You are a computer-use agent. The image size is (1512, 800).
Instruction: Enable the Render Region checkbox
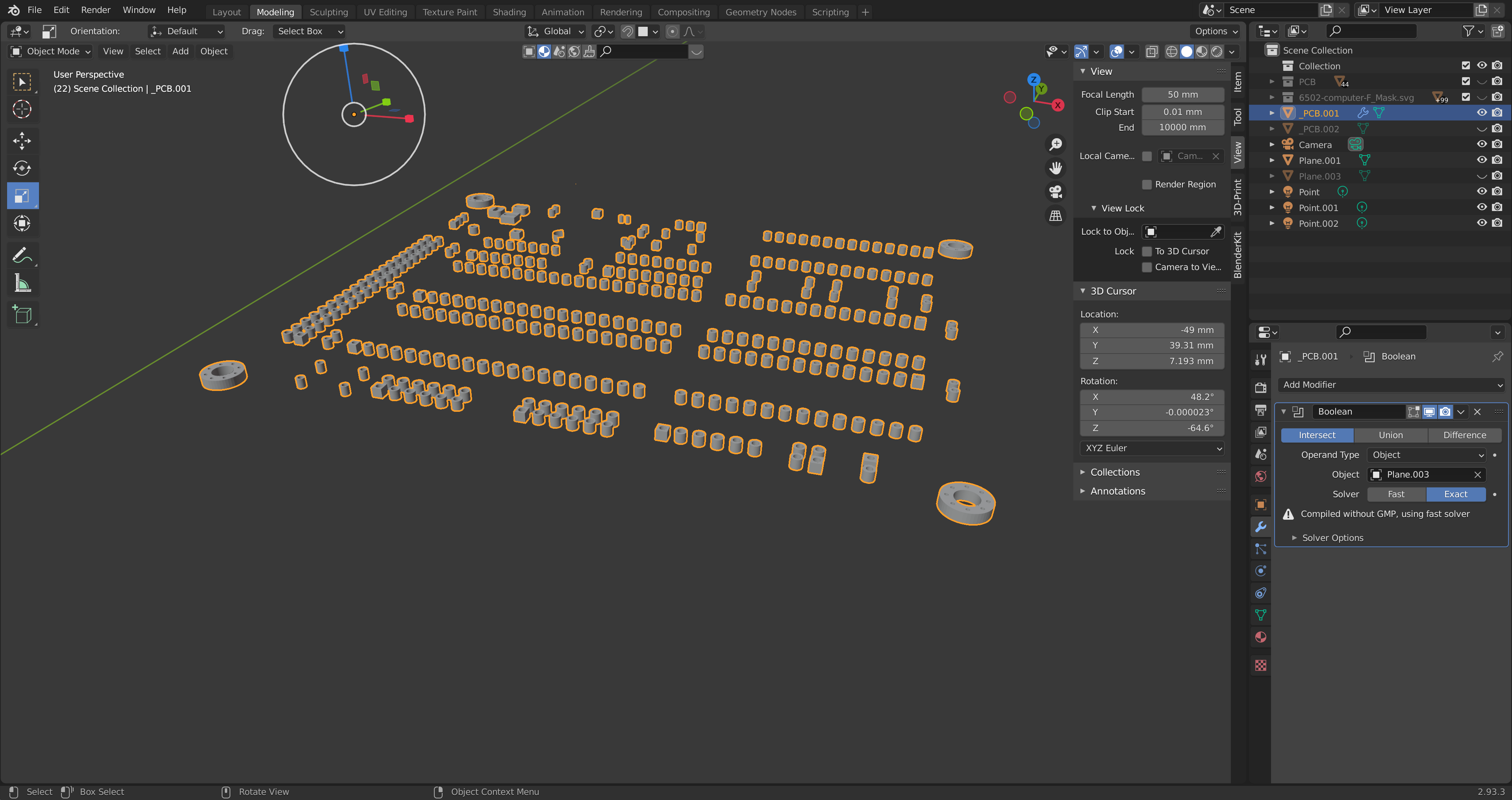[1146, 184]
